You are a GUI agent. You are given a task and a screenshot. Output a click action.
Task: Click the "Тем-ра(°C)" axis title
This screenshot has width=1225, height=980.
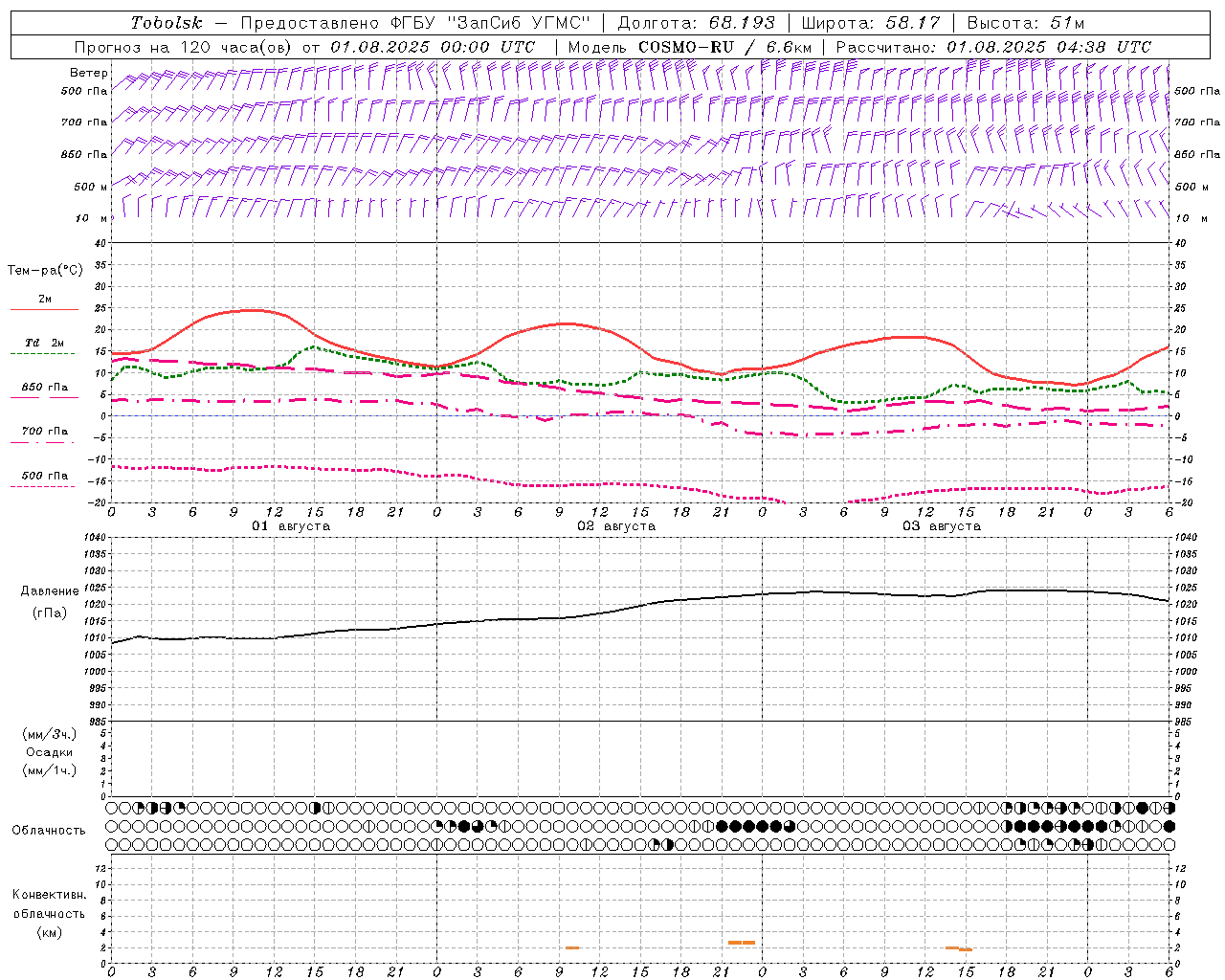click(x=45, y=271)
